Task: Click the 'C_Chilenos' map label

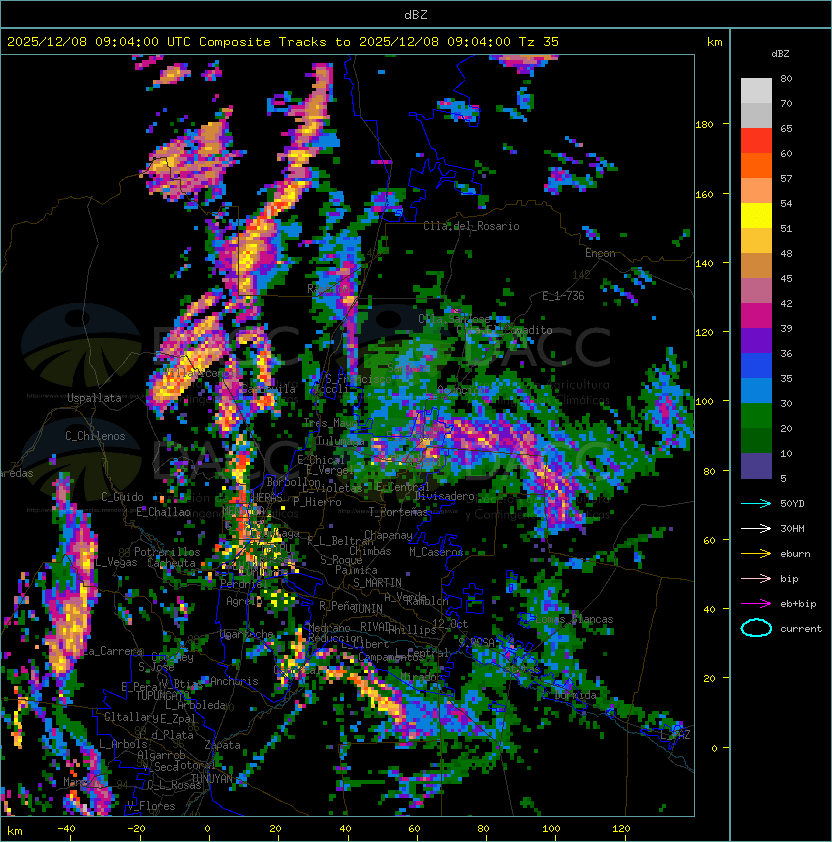Action: [x=95, y=436]
